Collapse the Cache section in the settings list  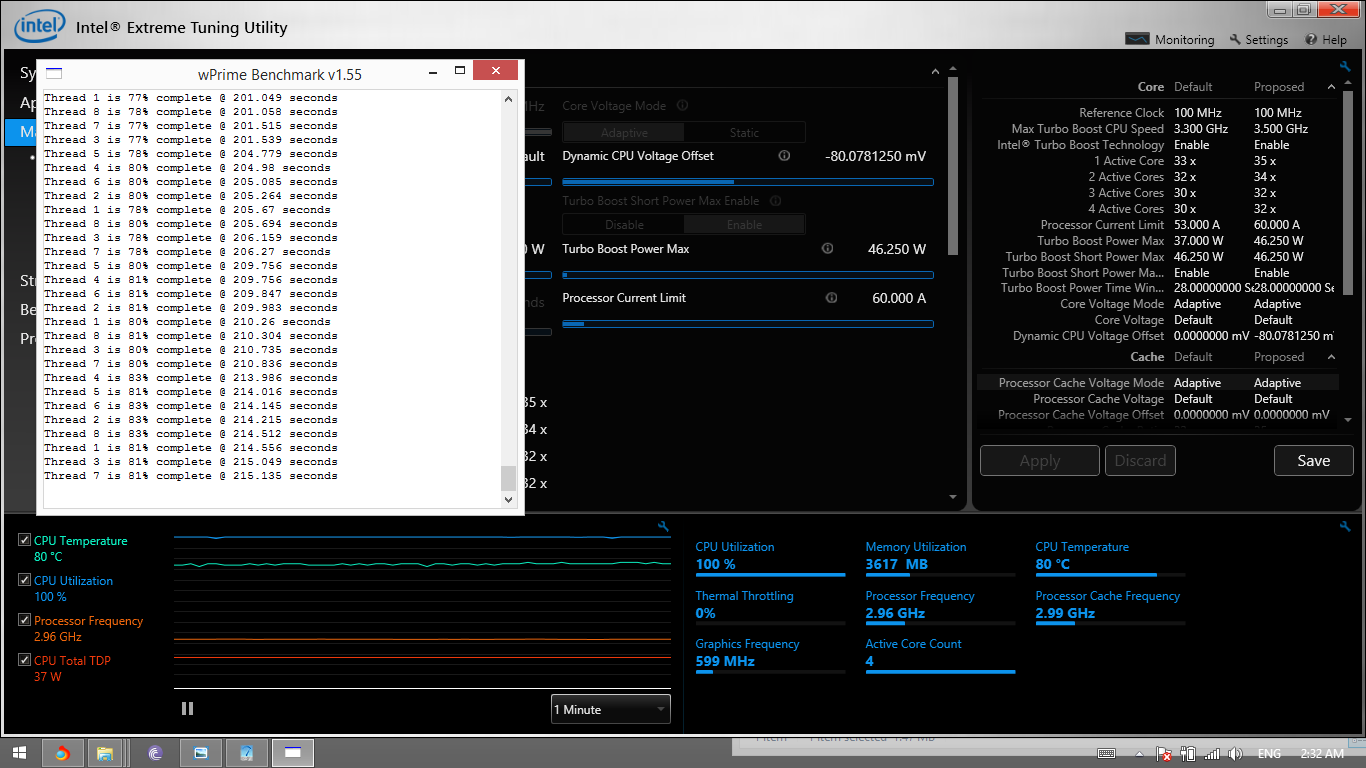[1331, 357]
